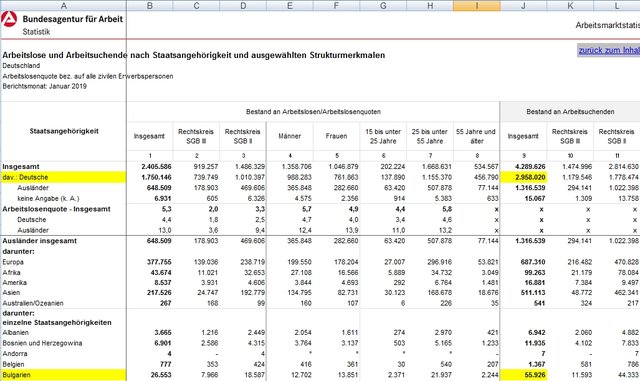
Task: Click the 'dav.: Deutsche' highlighted row label
Action: click(x=63, y=177)
